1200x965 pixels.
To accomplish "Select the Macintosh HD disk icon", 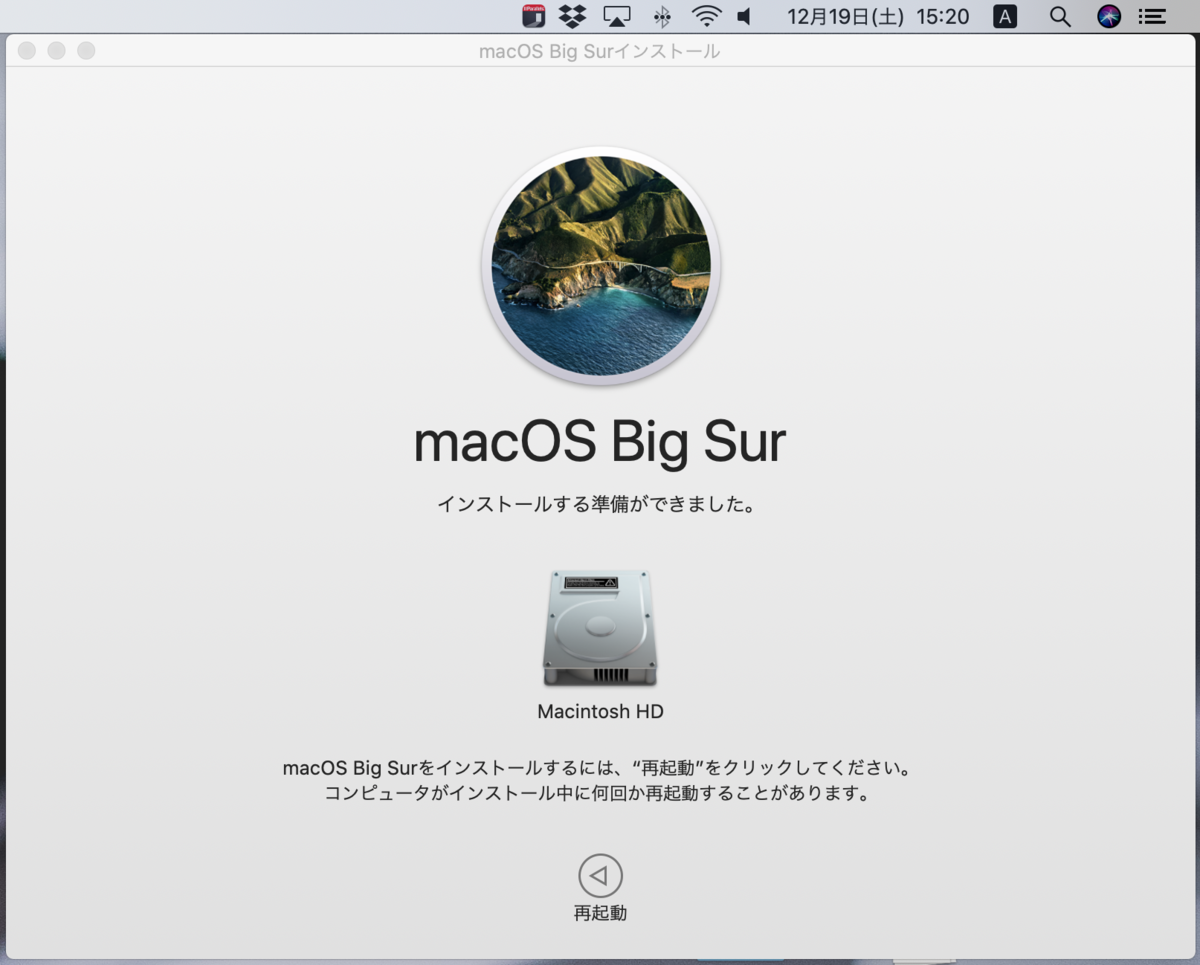I will (600, 628).
